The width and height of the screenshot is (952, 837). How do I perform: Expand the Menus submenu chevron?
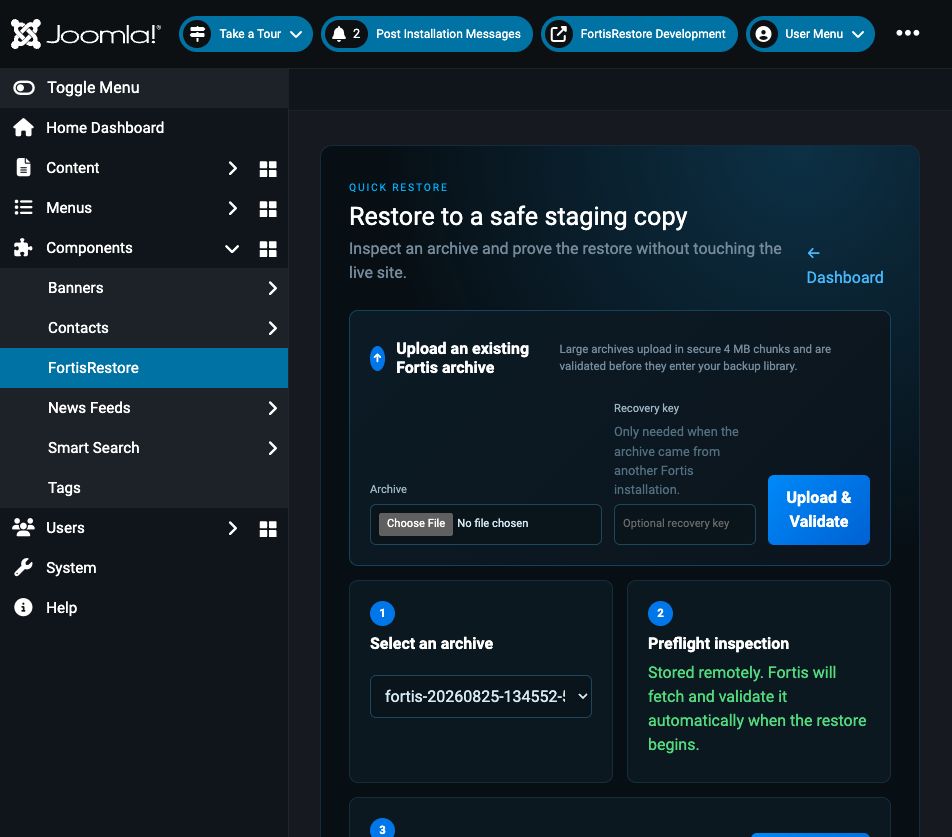point(232,208)
